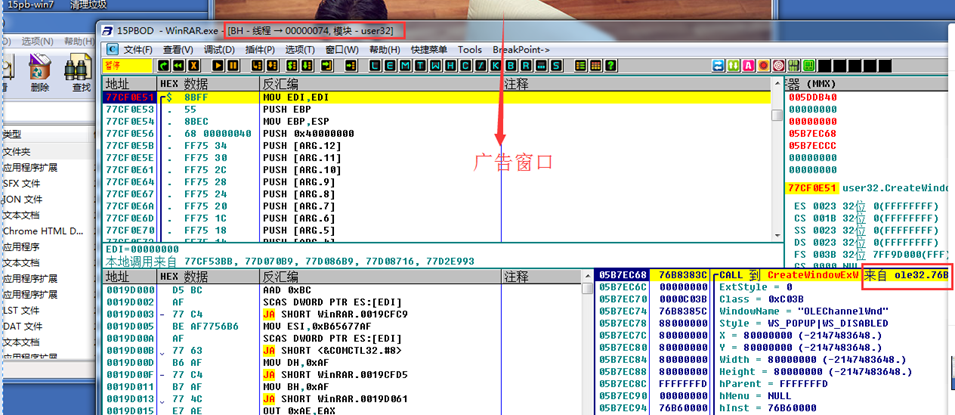Click the CPU child window C system icon
The image size is (955, 415).
pos(112,49)
